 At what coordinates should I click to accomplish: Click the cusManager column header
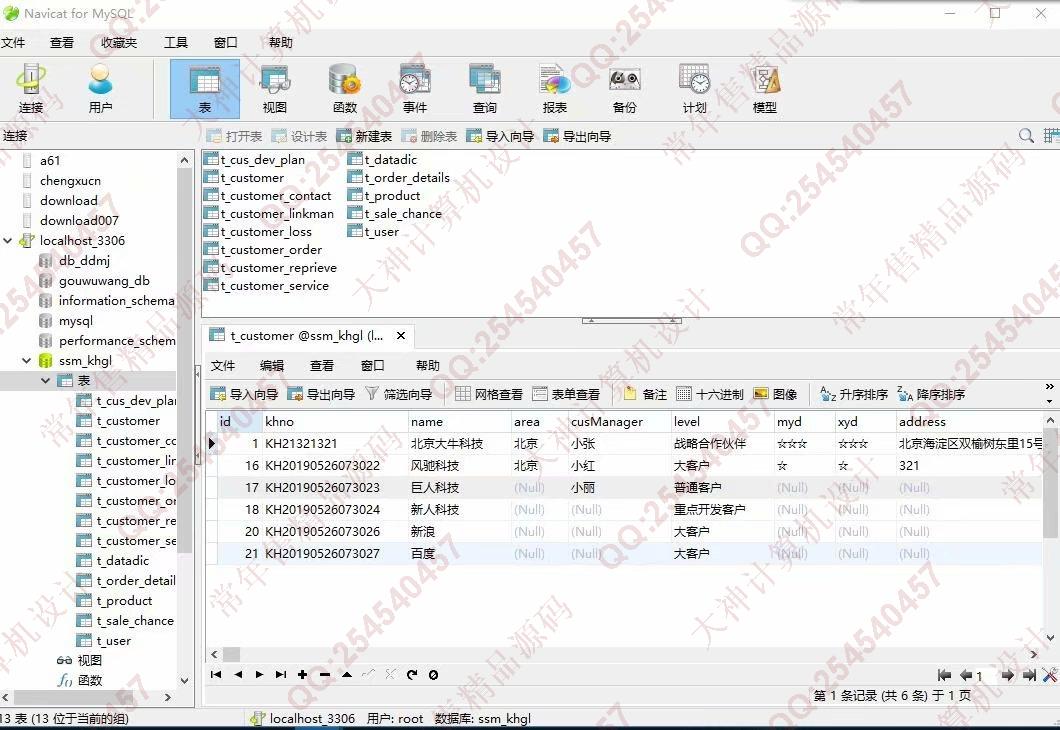point(619,422)
